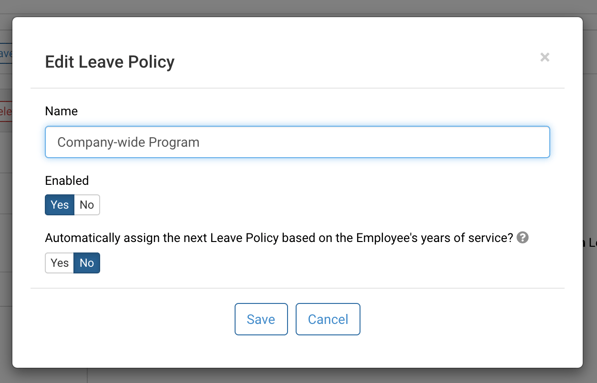Place cursor on "Company-wide" in Name field

click(x=101, y=142)
